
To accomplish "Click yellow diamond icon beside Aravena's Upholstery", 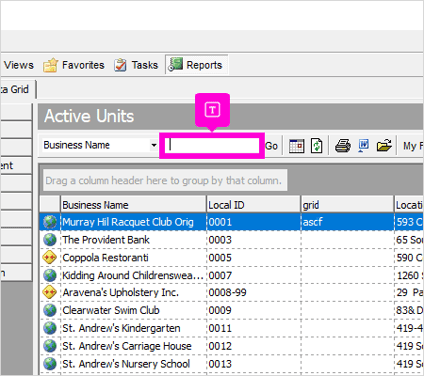I will [50, 293].
